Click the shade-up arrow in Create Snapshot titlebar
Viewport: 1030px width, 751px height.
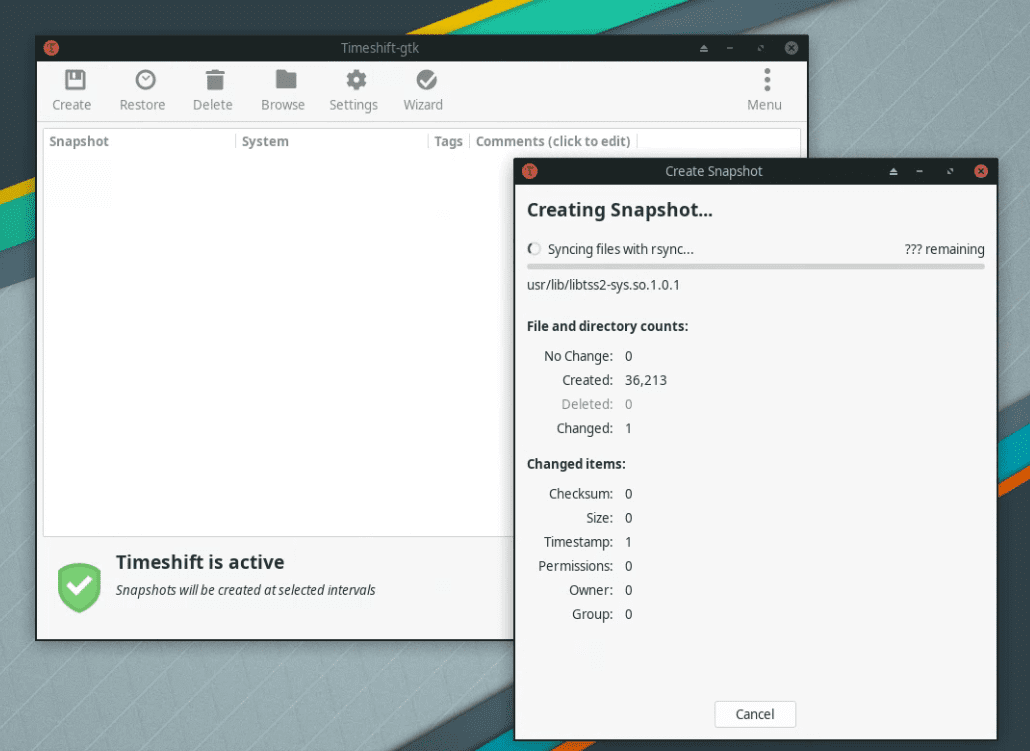893,171
